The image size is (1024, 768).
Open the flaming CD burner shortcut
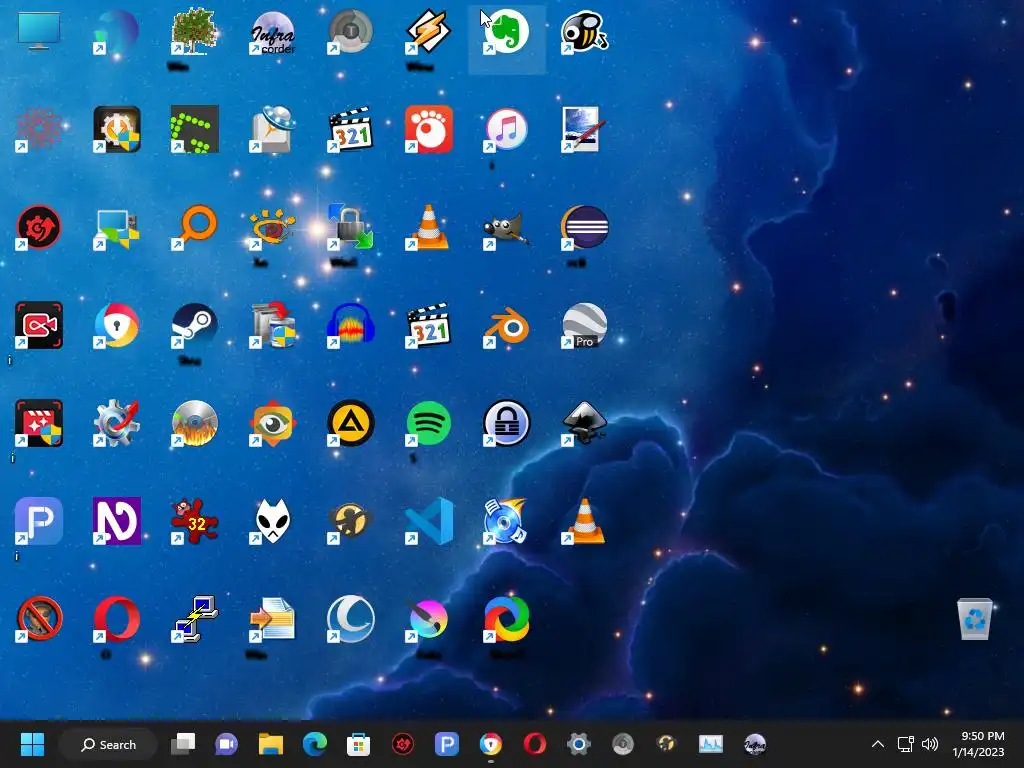click(x=194, y=423)
